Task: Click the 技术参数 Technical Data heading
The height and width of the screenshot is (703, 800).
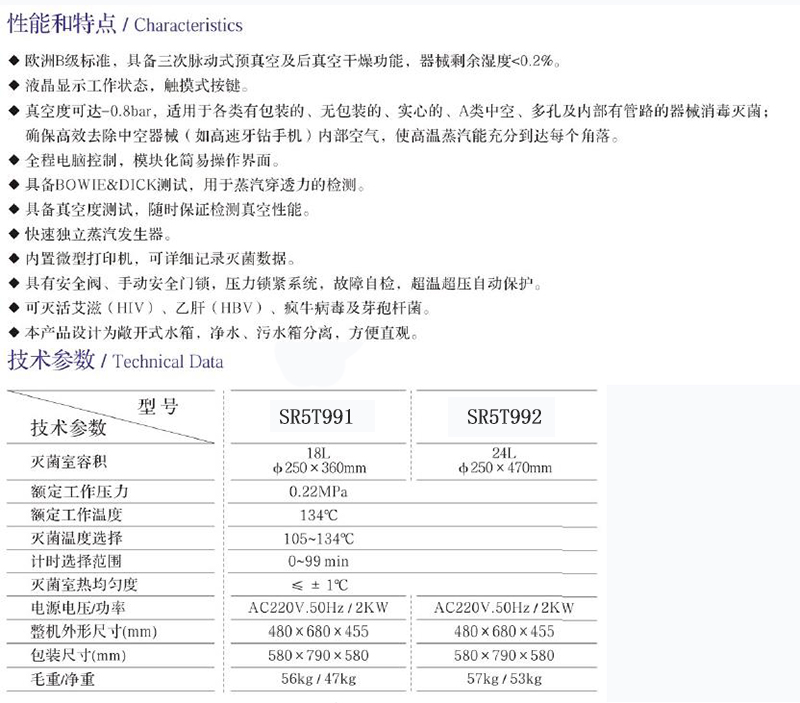Action: (x=115, y=361)
